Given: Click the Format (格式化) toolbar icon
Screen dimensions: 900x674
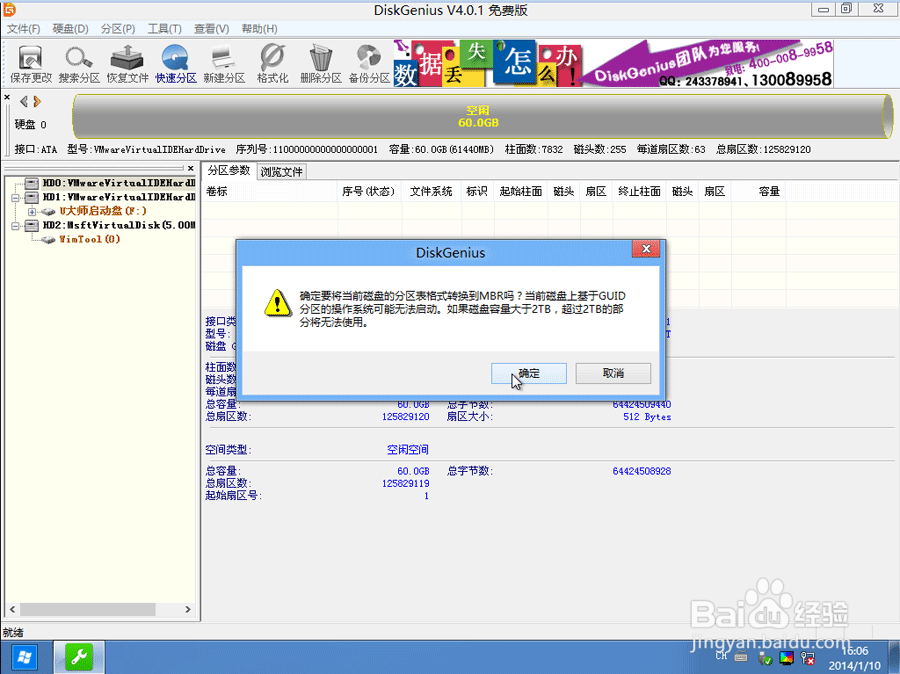Looking at the screenshot, I should click(272, 64).
